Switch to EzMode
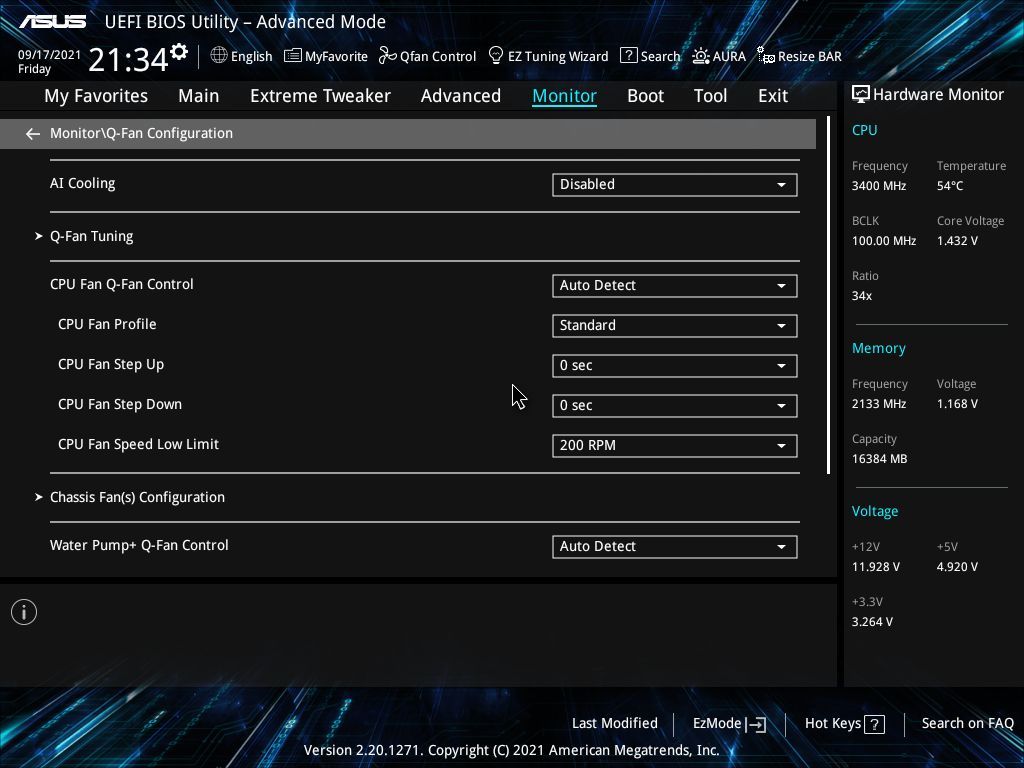Viewport: 1024px width, 768px height. (729, 724)
